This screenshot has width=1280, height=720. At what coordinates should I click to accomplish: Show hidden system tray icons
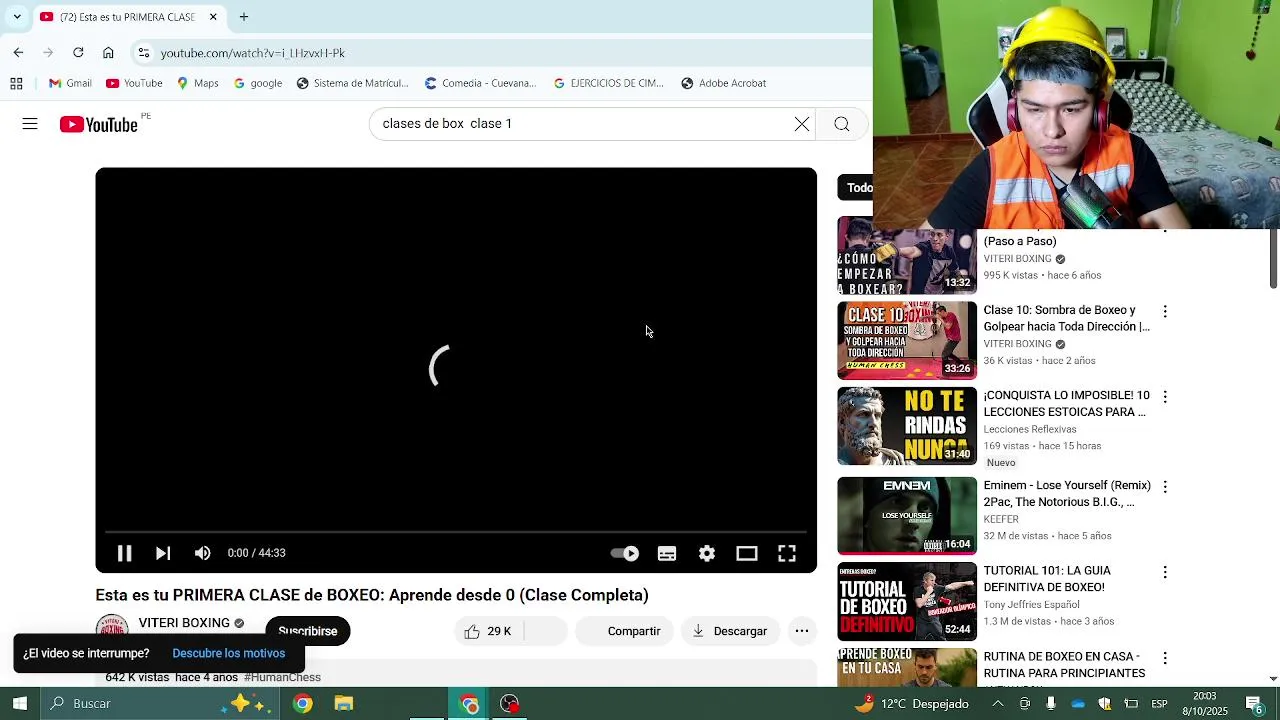(998, 704)
